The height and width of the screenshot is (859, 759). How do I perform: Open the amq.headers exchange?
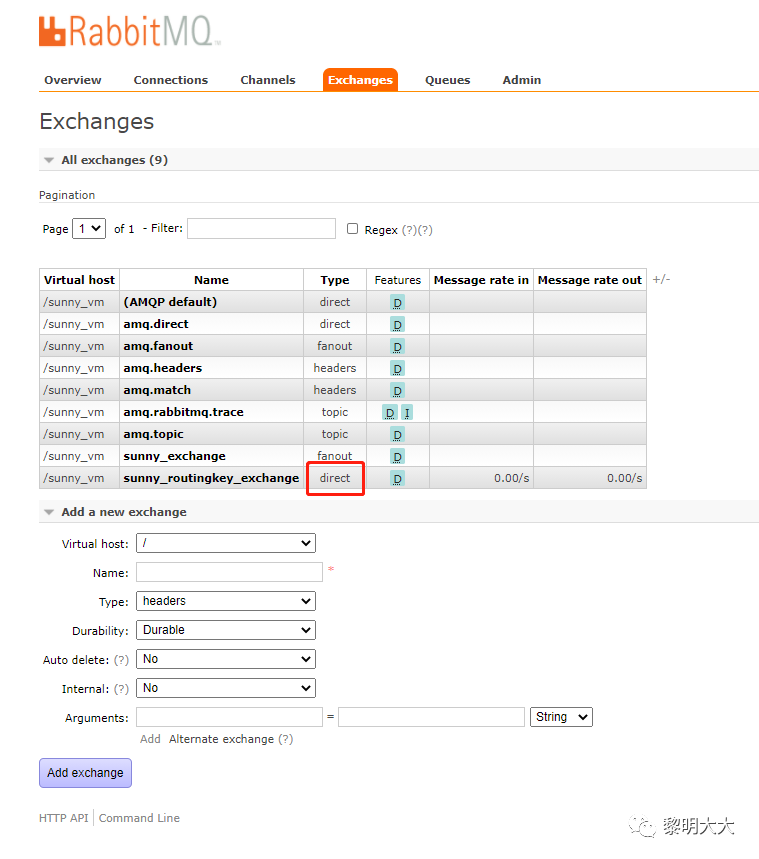click(163, 368)
